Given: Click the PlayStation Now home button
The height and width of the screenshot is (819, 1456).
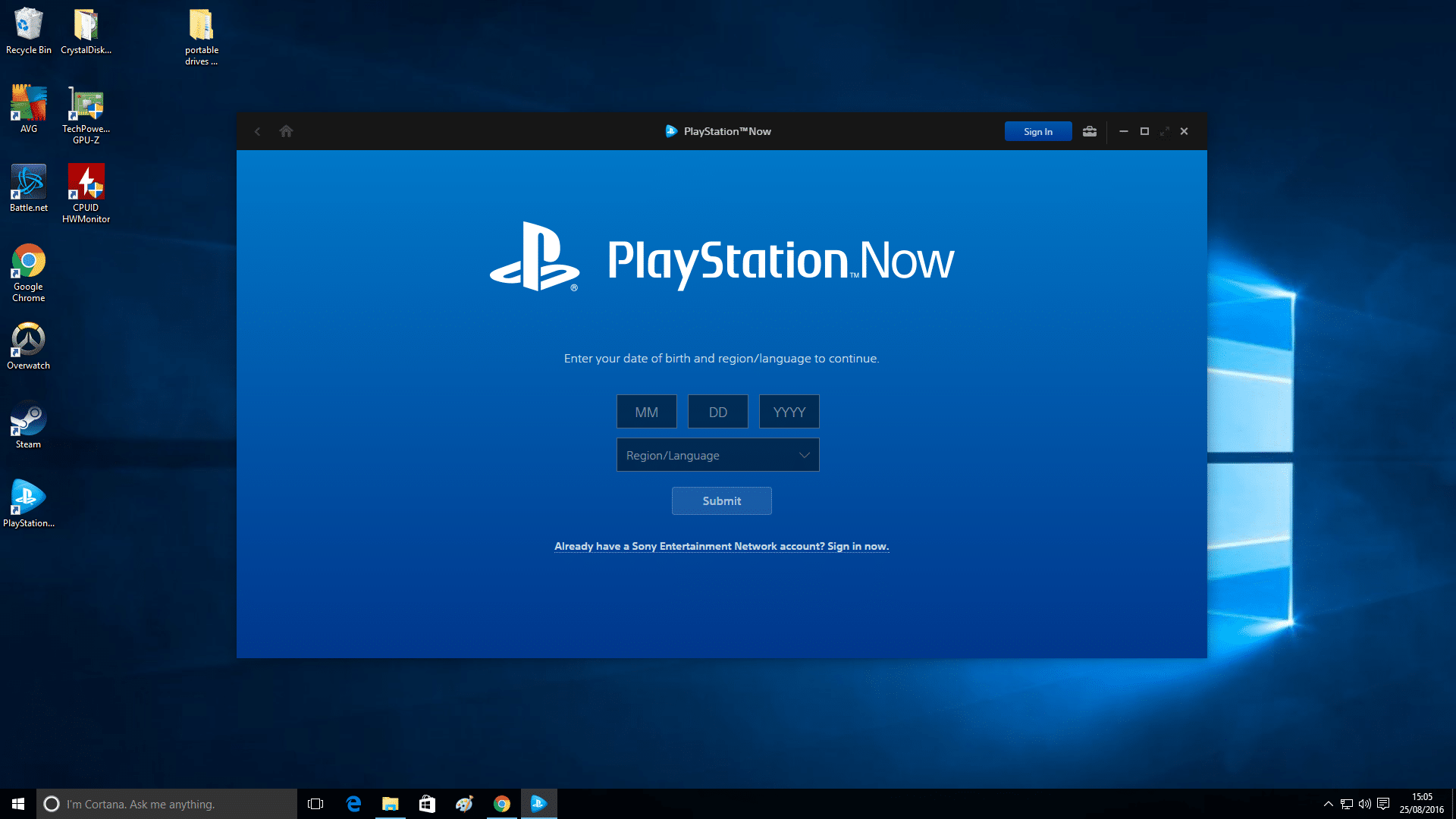Looking at the screenshot, I should [285, 131].
